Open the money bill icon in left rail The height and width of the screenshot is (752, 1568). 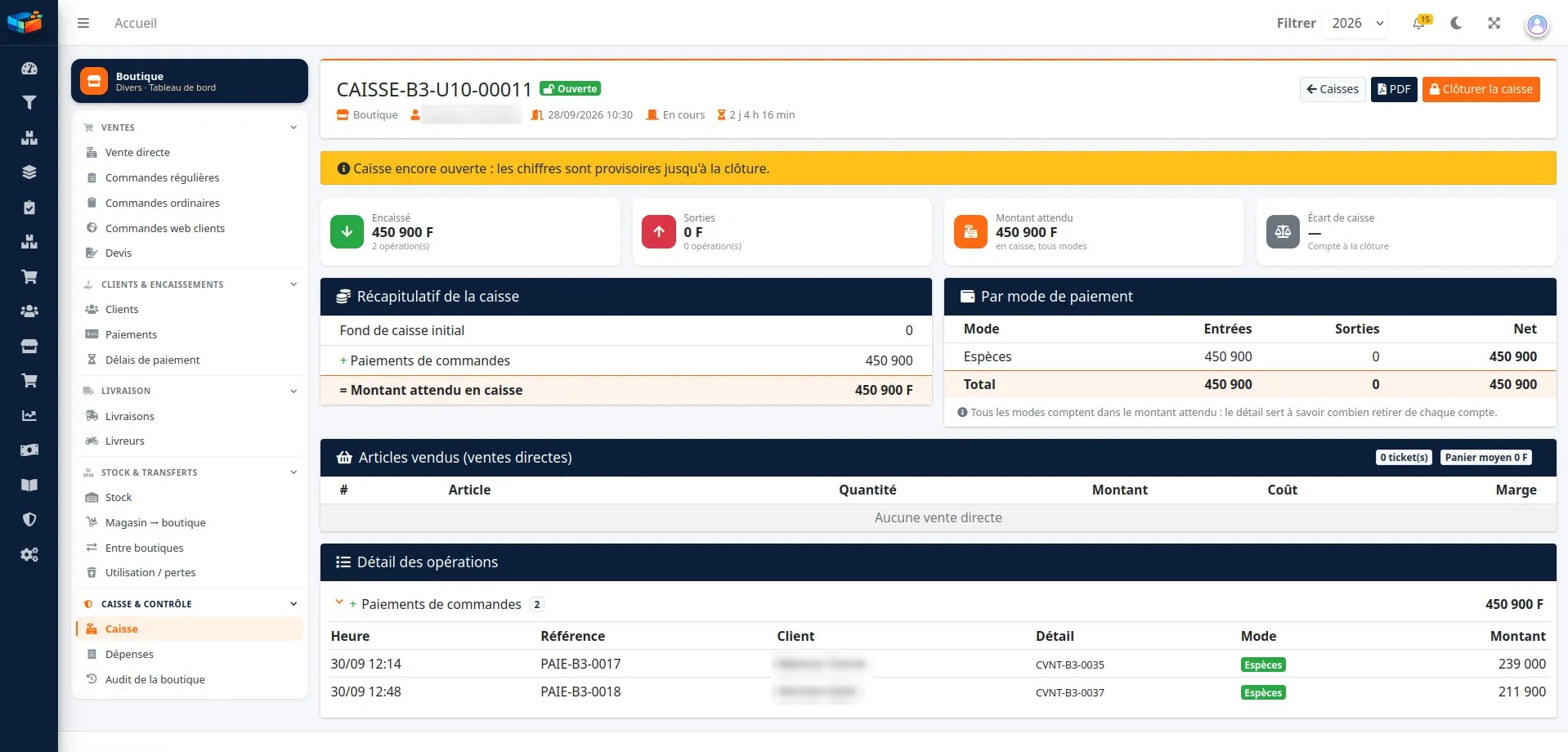tap(29, 450)
